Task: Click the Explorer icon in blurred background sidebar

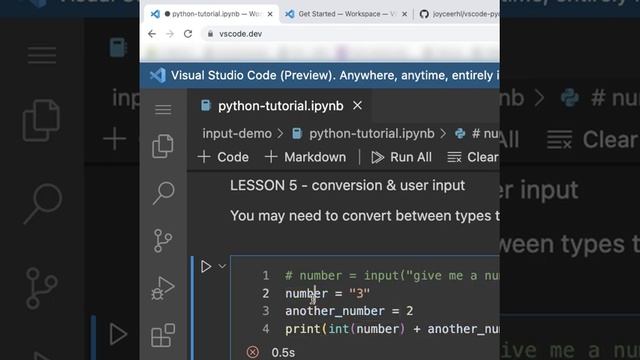Action: coord(41,120)
